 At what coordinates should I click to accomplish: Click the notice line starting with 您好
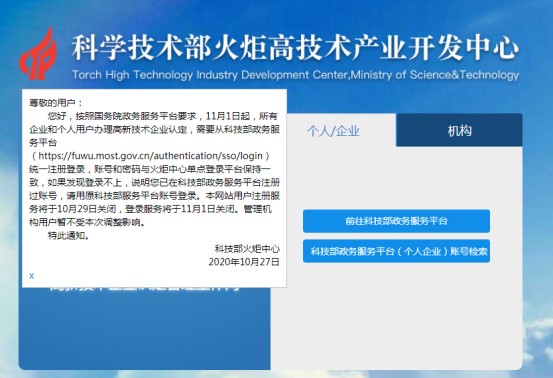(x=163, y=116)
